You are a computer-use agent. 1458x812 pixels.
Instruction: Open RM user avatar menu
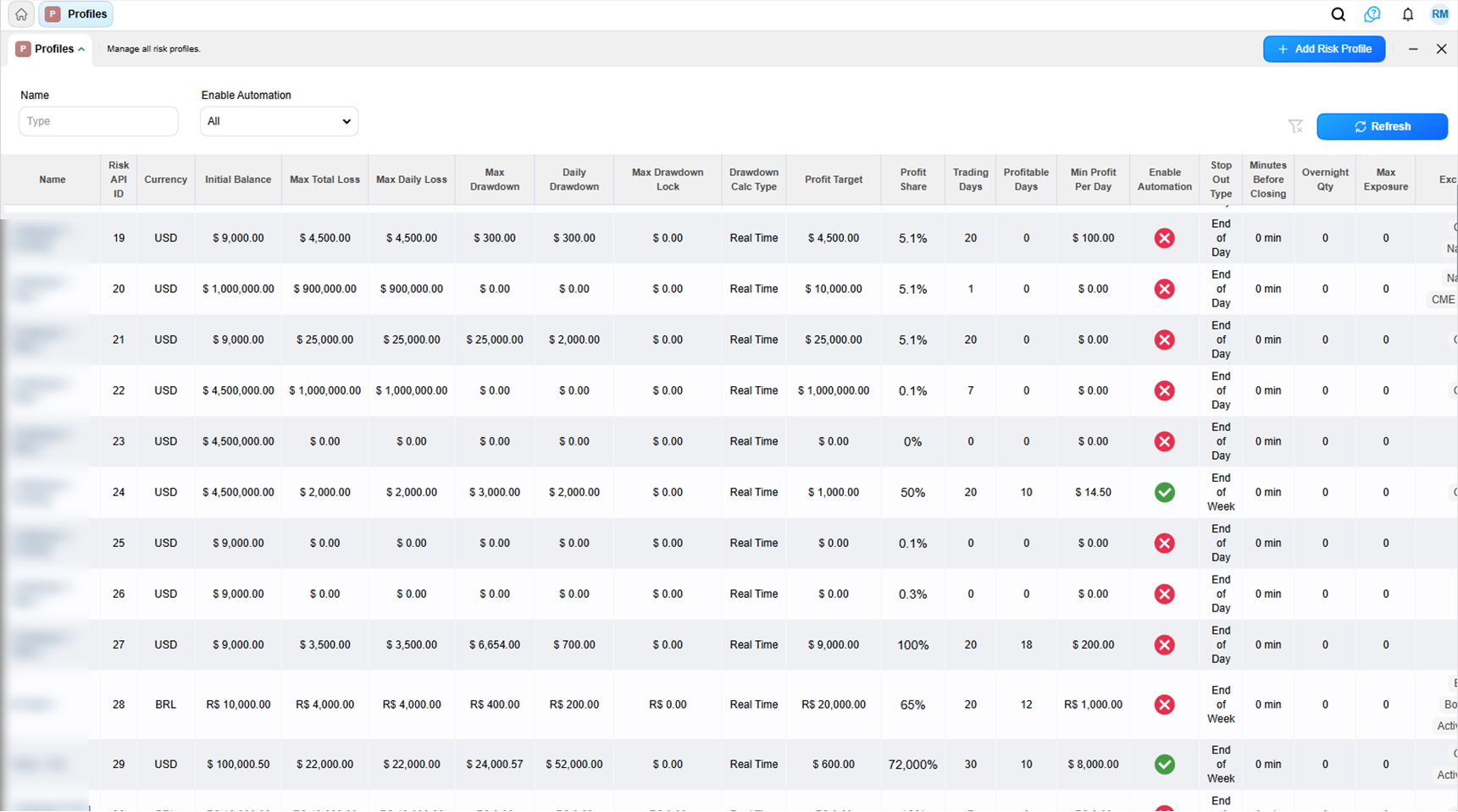1439,14
